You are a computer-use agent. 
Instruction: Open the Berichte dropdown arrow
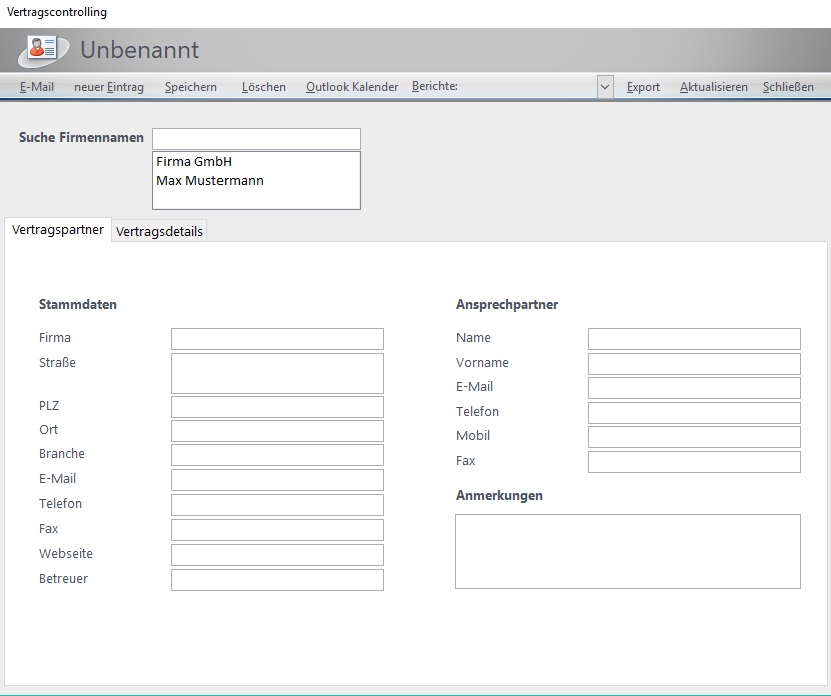(x=605, y=87)
